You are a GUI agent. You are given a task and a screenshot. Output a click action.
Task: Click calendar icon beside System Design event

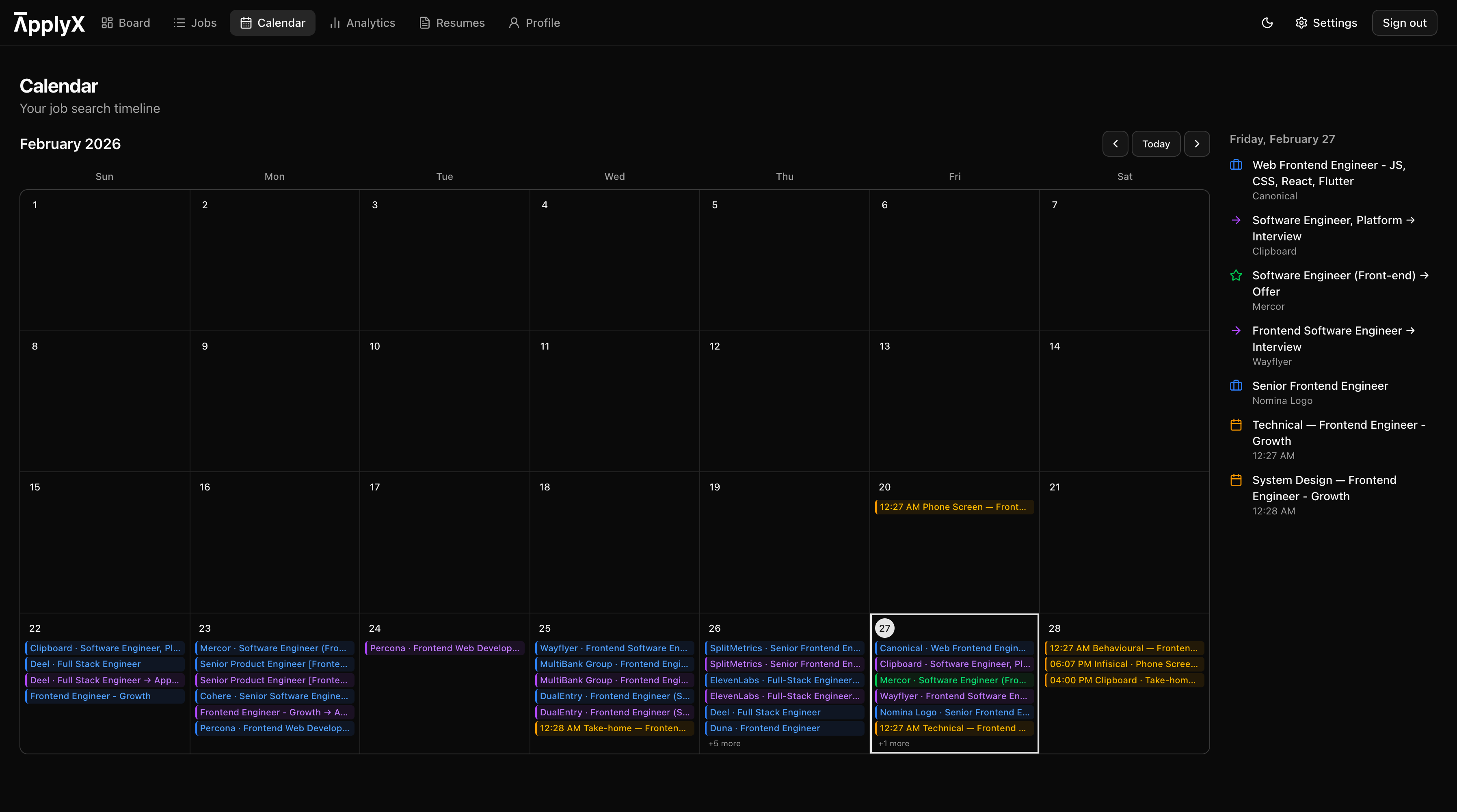point(1236,480)
